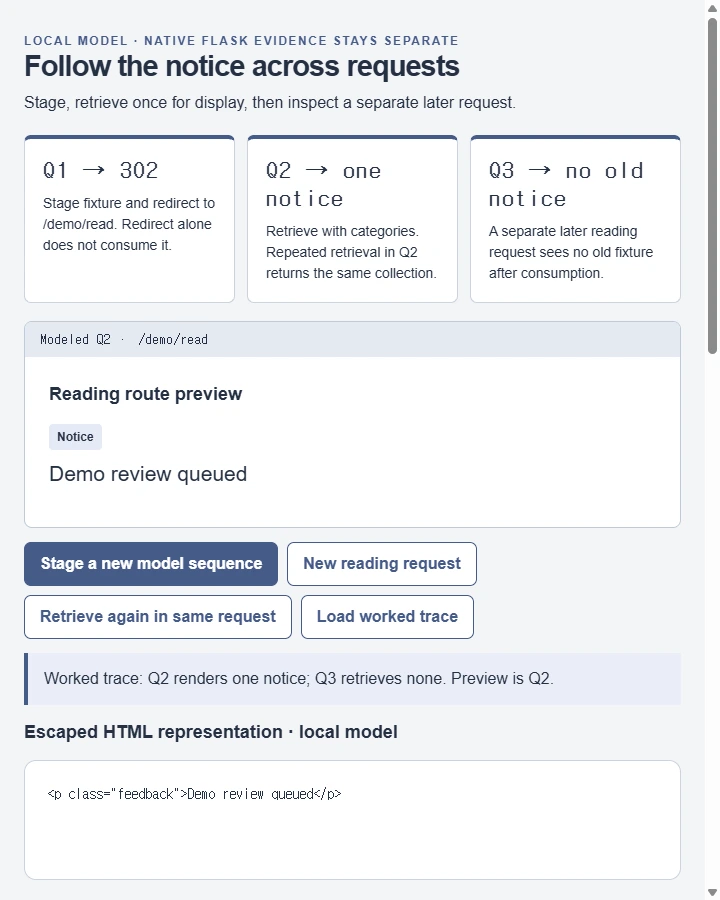Screen dimensions: 720x900
Task: Click the escaped HTML code block
Action: point(353,820)
